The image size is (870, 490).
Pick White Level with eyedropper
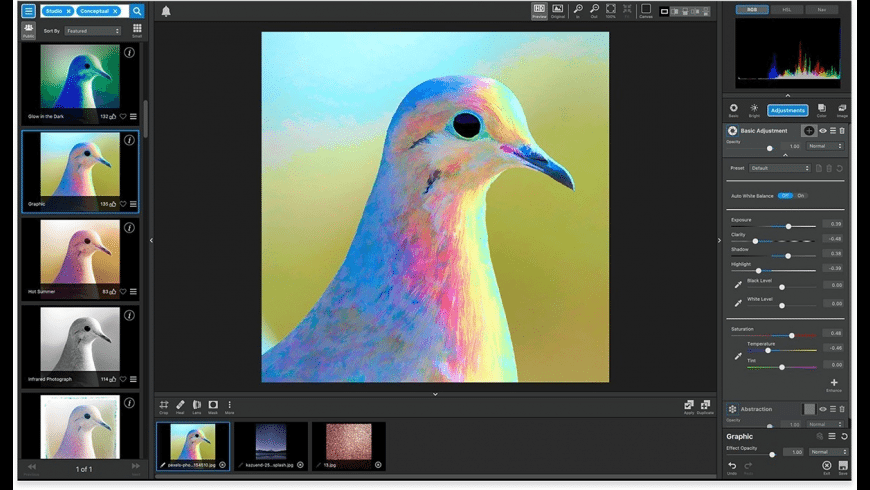[x=738, y=303]
